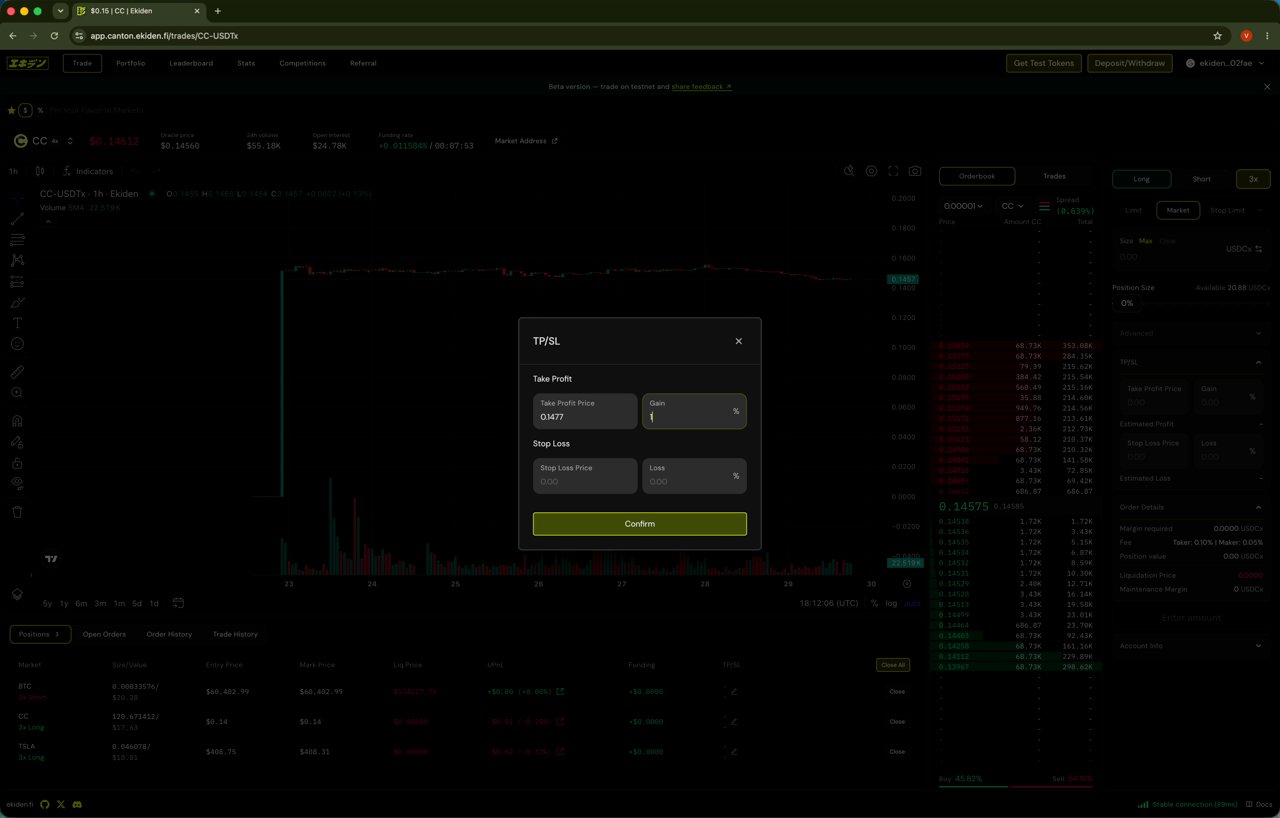Viewport: 1280px width, 818px height.
Task: Open the 3x leverage selector
Action: coord(1253,179)
